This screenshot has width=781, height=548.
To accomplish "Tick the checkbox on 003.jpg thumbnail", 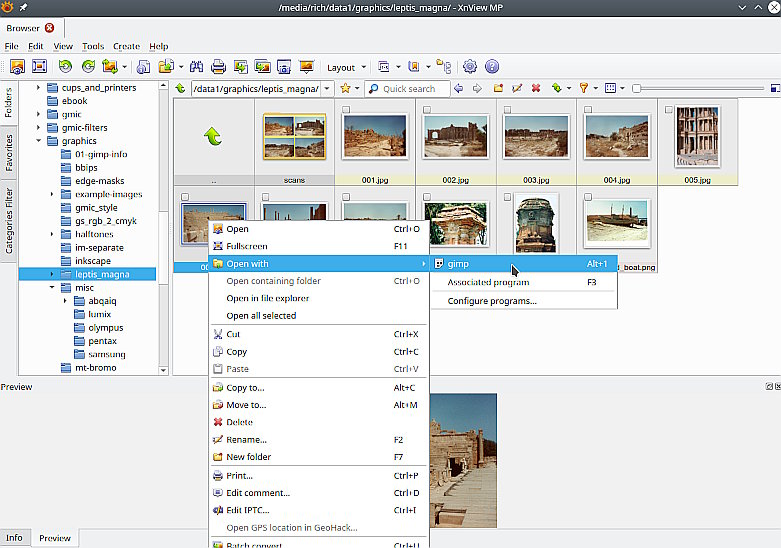I will (507, 110).
